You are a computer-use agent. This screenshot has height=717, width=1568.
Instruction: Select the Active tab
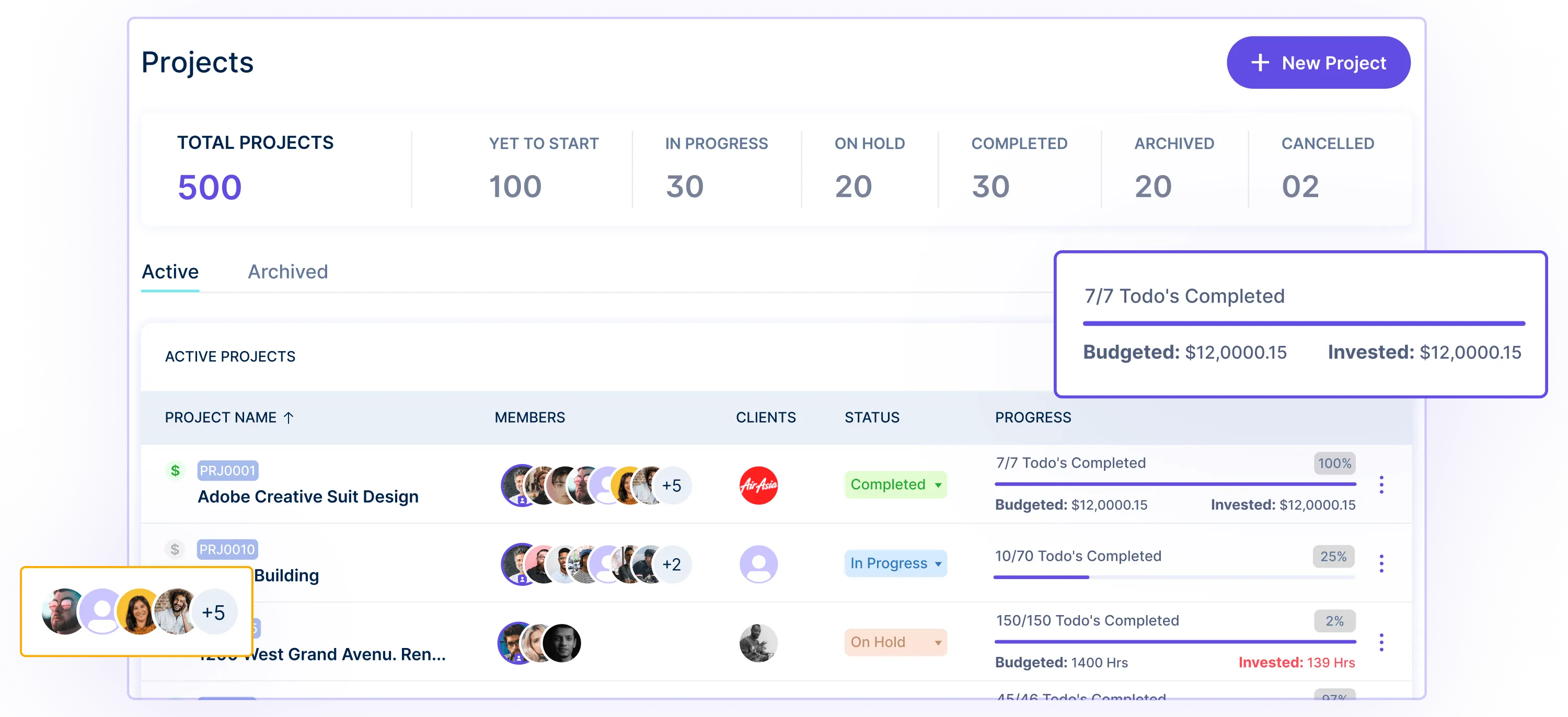point(170,271)
